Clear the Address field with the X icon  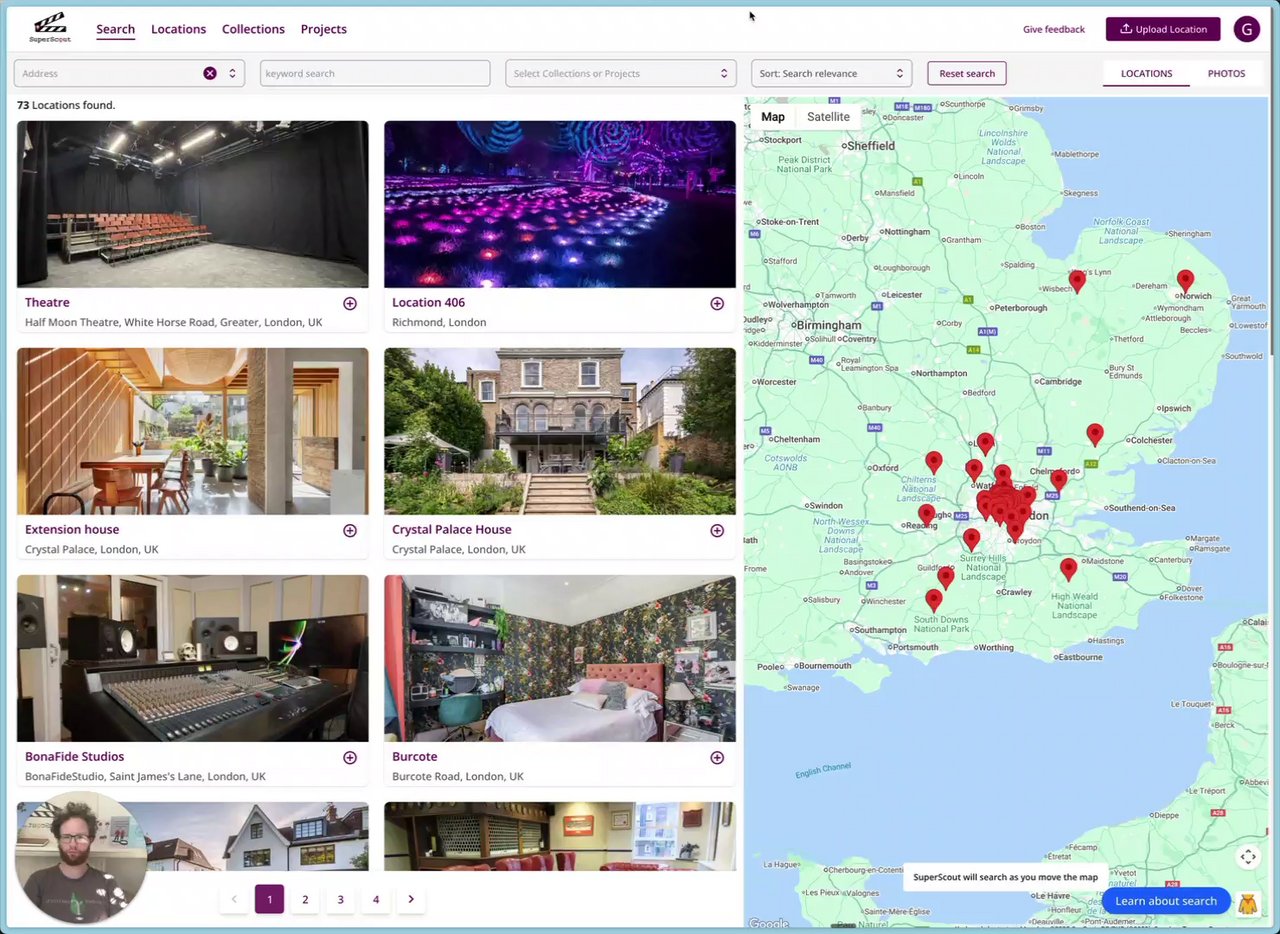tap(210, 73)
